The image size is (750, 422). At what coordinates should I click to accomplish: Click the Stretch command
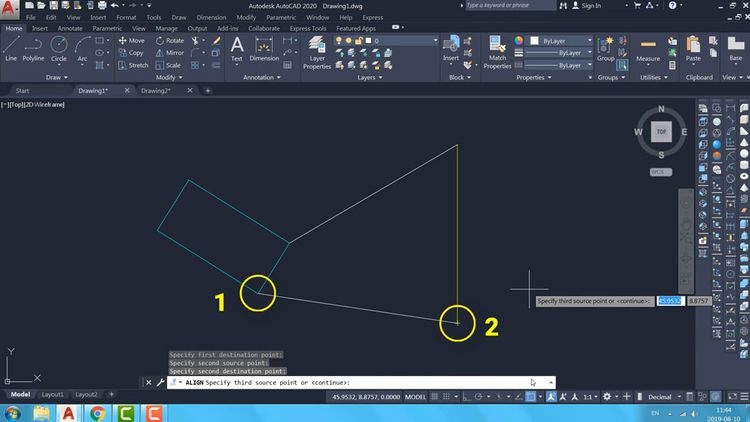[x=133, y=65]
